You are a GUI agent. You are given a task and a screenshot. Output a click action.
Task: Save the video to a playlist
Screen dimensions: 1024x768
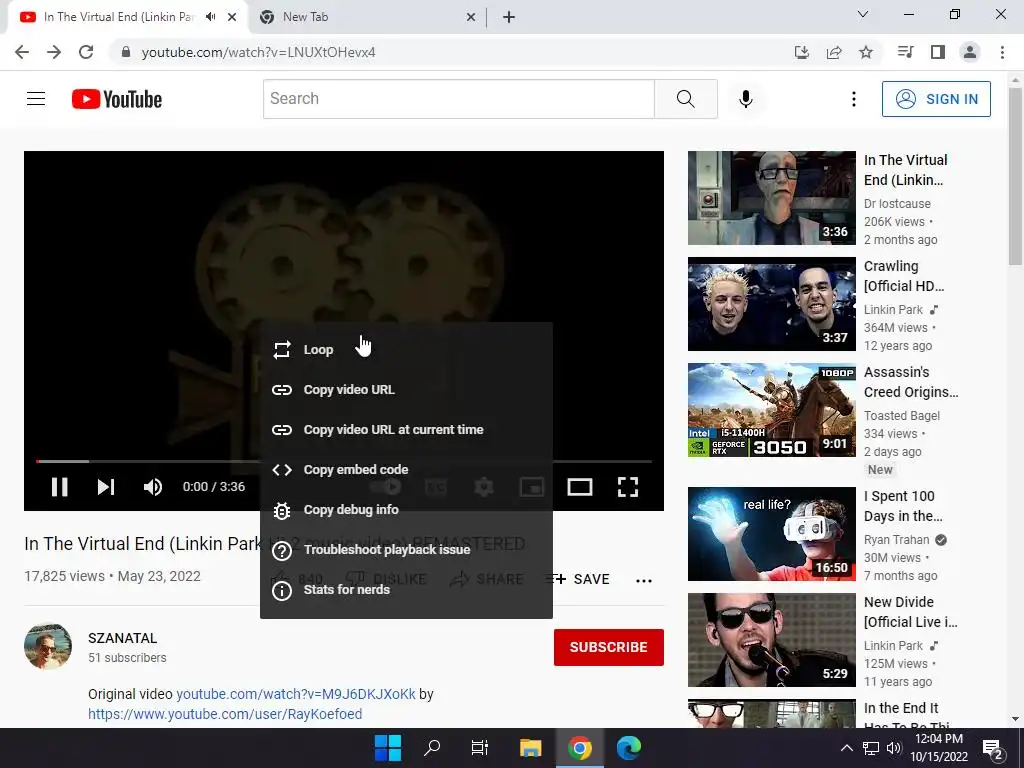click(x=579, y=579)
